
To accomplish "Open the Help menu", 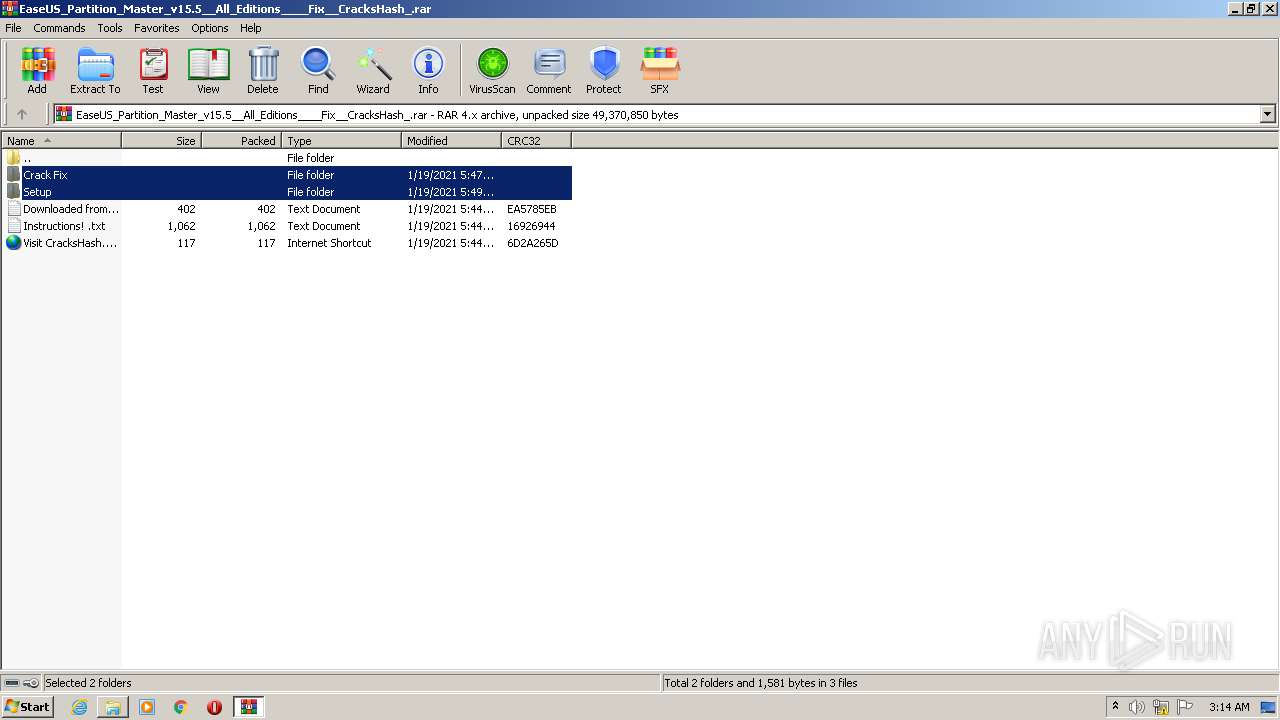I will [x=251, y=28].
